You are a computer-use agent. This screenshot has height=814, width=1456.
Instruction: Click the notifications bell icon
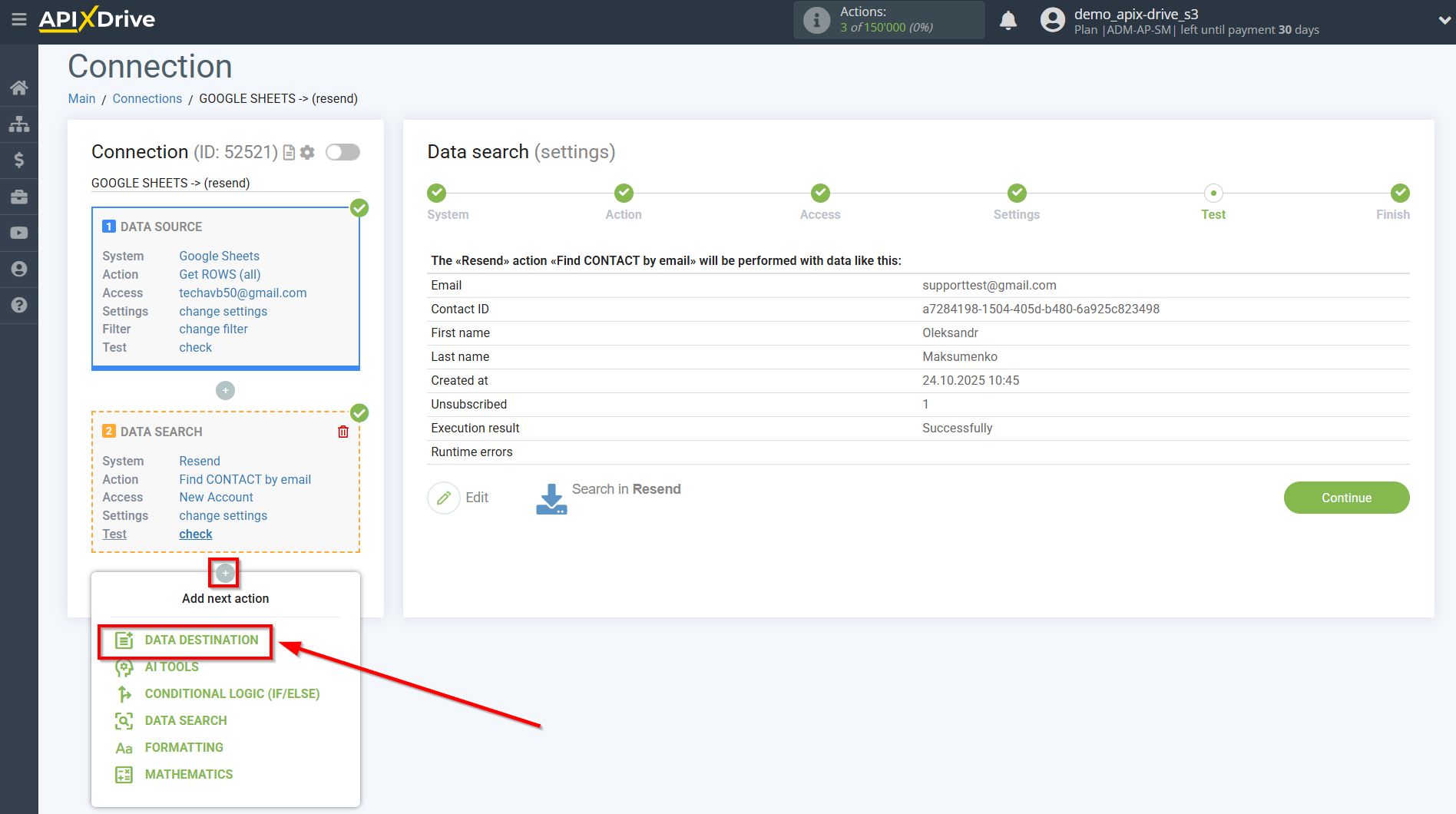(x=1008, y=21)
